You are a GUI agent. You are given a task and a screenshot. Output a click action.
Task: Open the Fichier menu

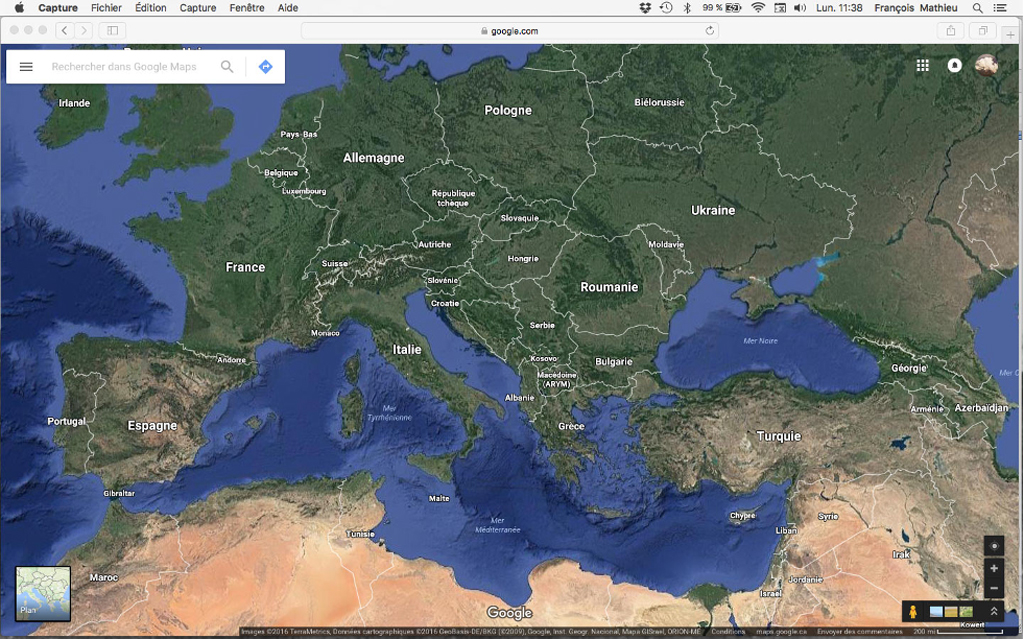coord(106,8)
